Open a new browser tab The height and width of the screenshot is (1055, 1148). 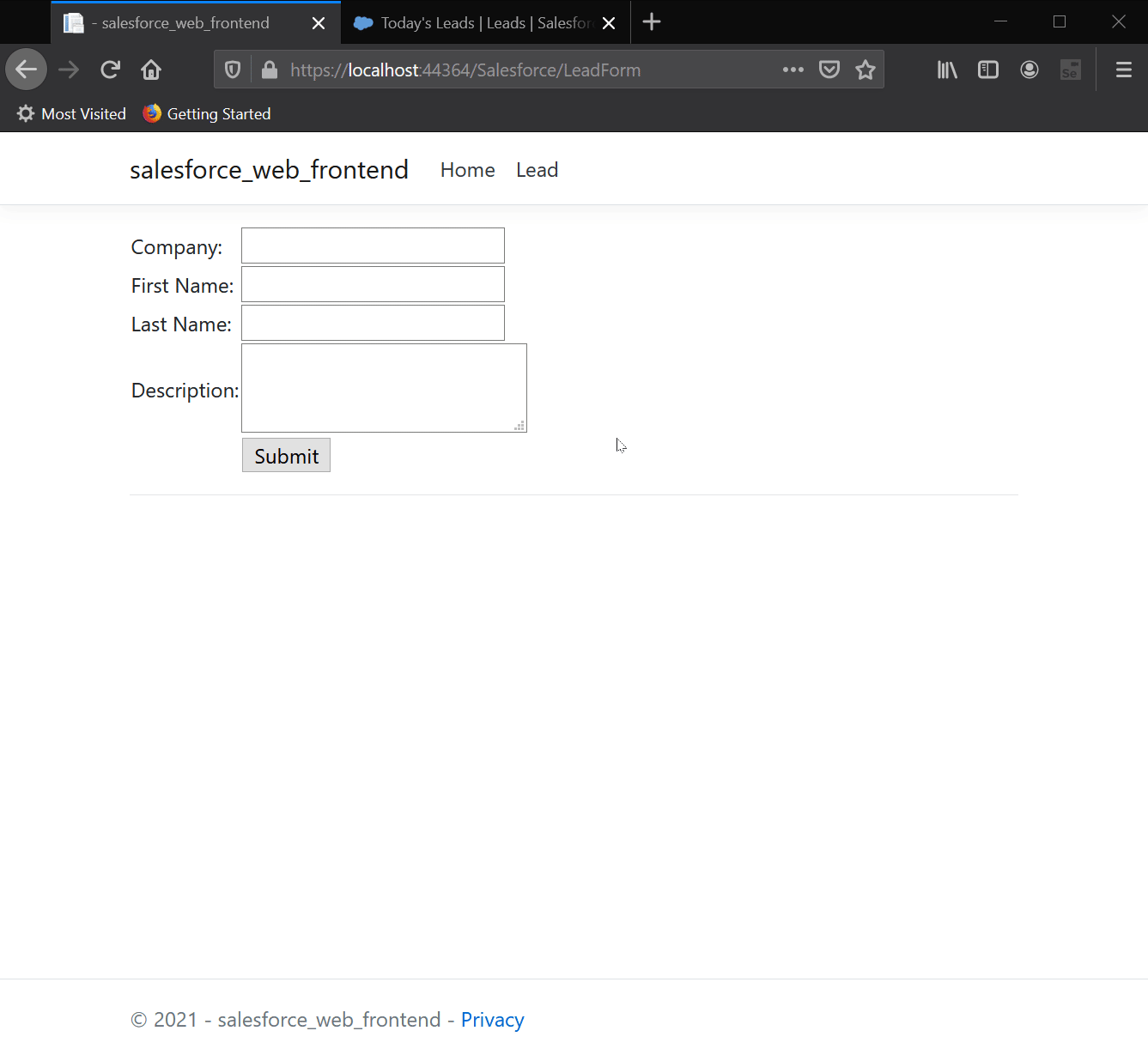click(x=651, y=22)
